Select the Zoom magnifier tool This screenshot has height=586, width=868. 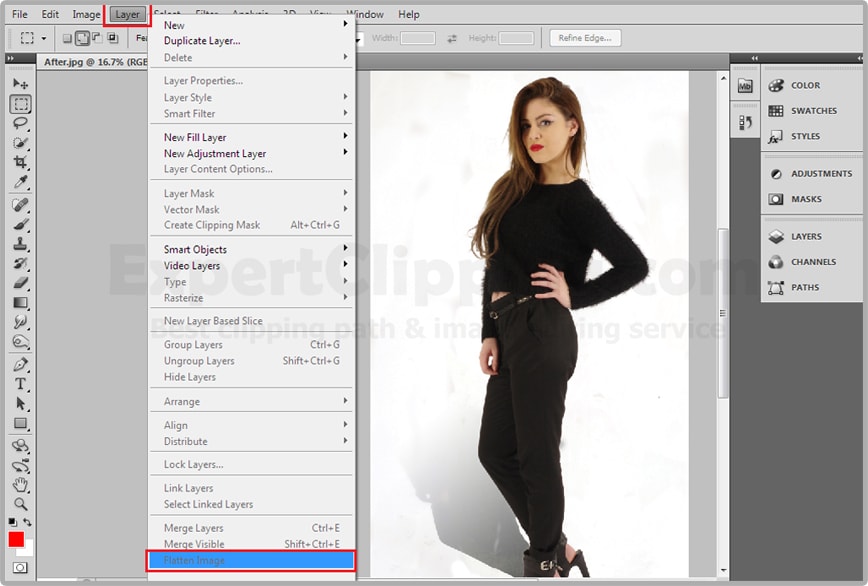(21, 504)
